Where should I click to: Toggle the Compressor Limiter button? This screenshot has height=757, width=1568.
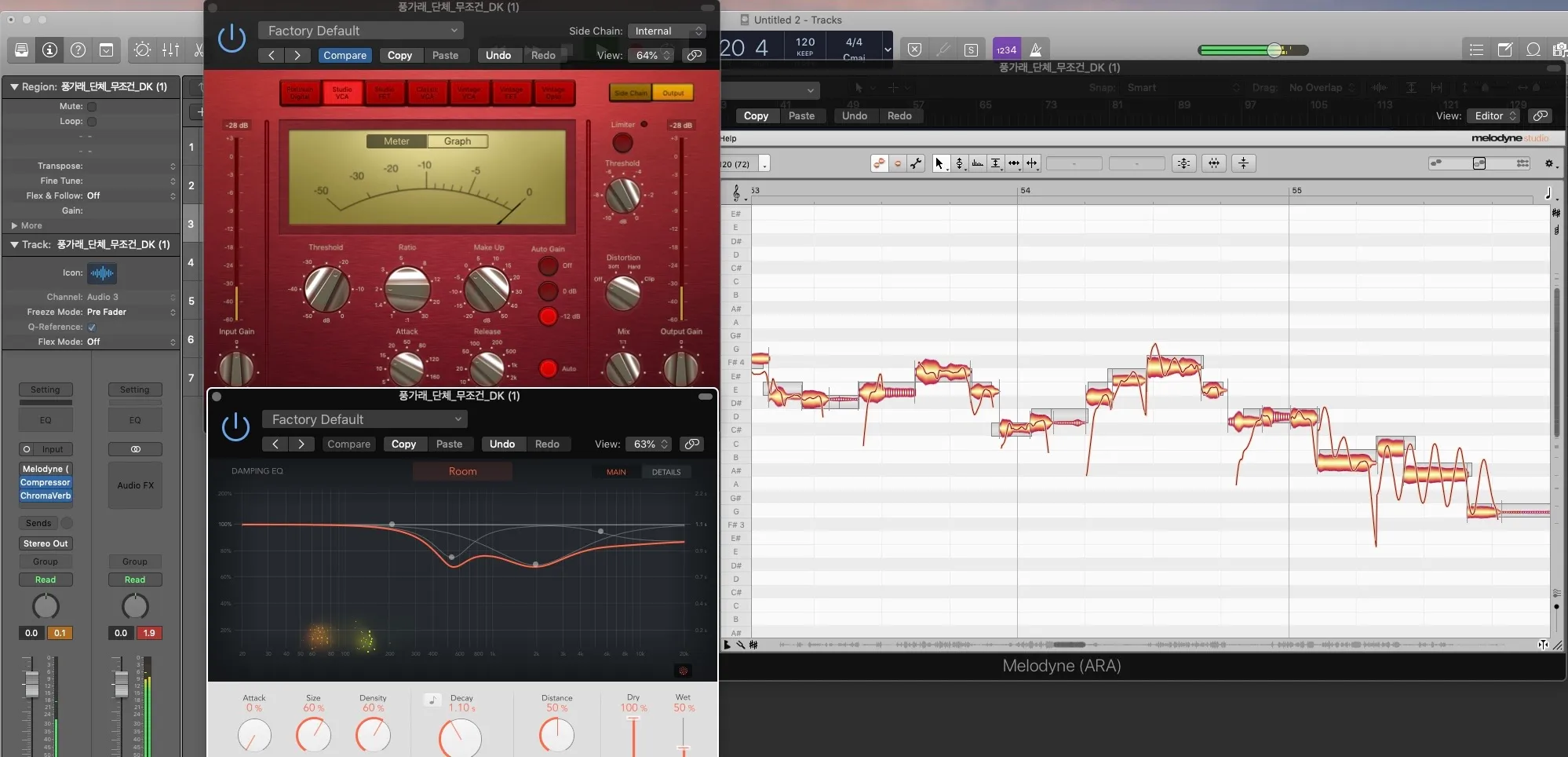622,143
